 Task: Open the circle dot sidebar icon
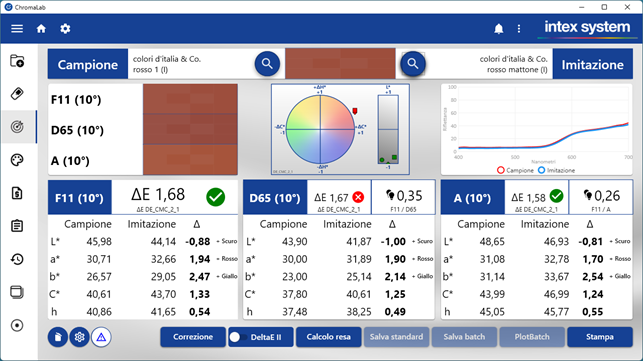tap(17, 325)
